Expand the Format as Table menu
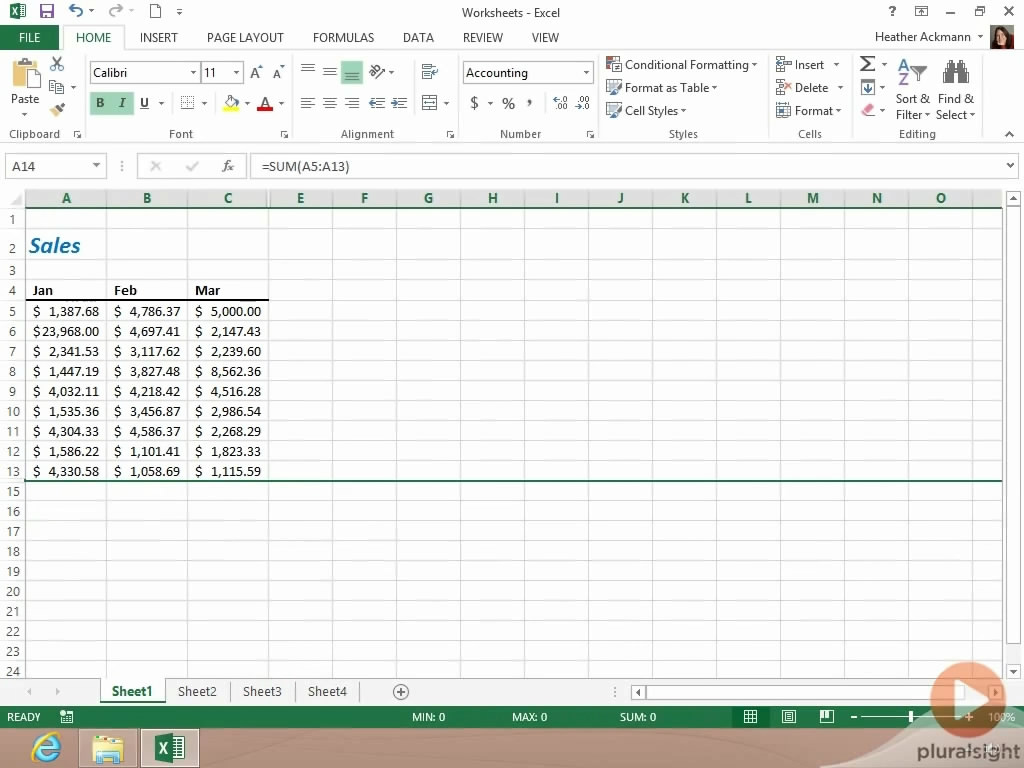Screen dimensions: 1024x768 [x=662, y=88]
